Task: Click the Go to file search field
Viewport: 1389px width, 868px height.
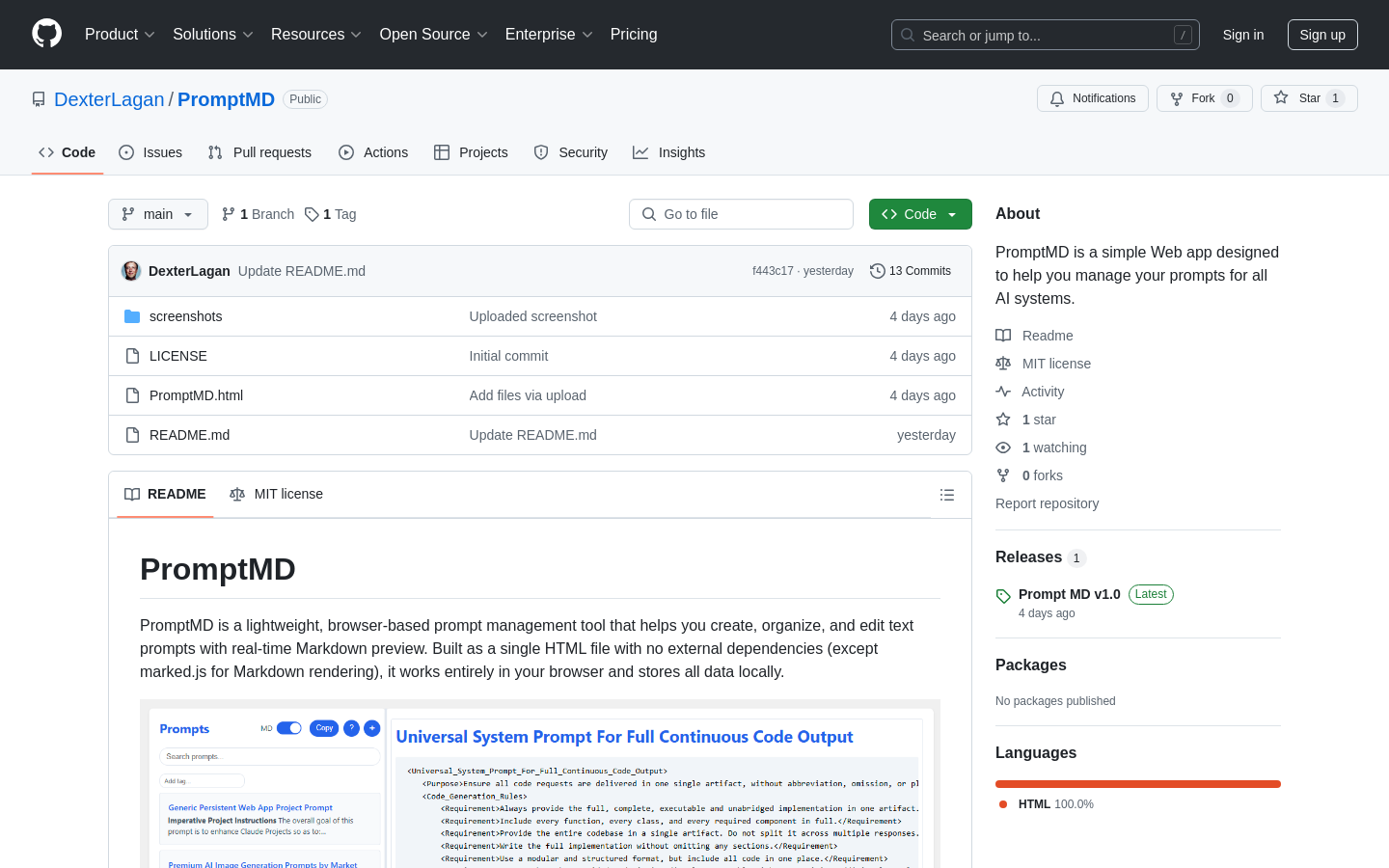Action: tap(741, 214)
